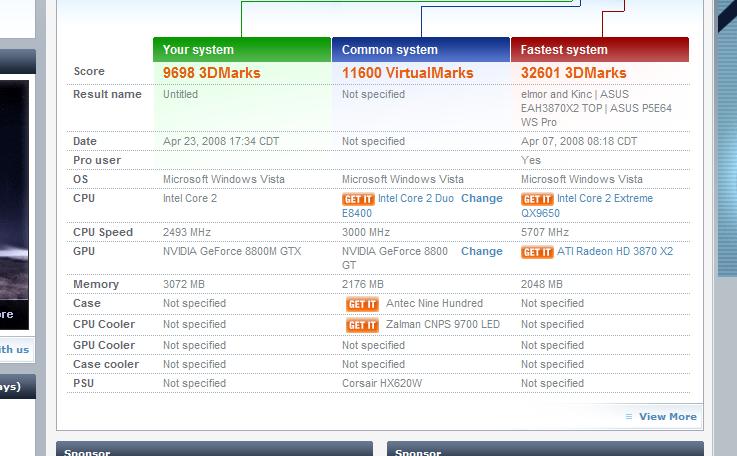
Task: Open the Intel Core 2 Duo E8400 link
Action: [398, 205]
